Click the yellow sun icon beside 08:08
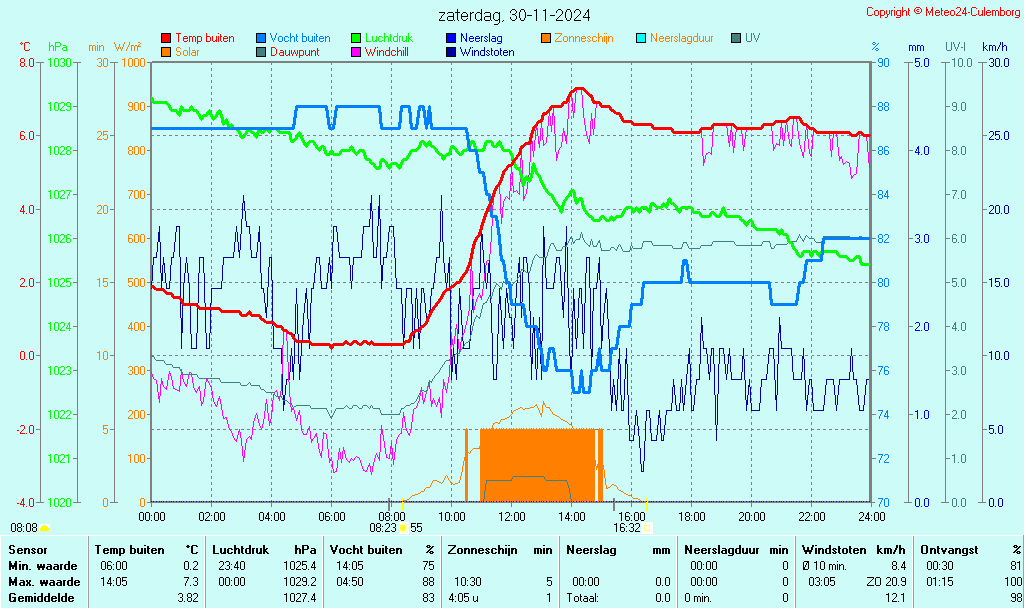 (x=45, y=527)
